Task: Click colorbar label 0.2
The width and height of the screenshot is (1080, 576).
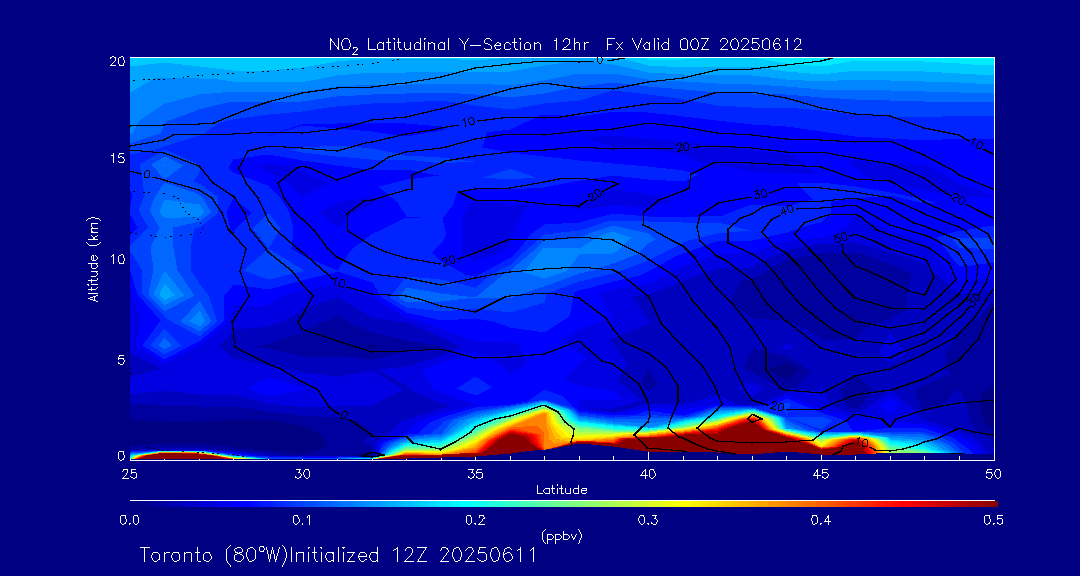Action: tap(475, 520)
